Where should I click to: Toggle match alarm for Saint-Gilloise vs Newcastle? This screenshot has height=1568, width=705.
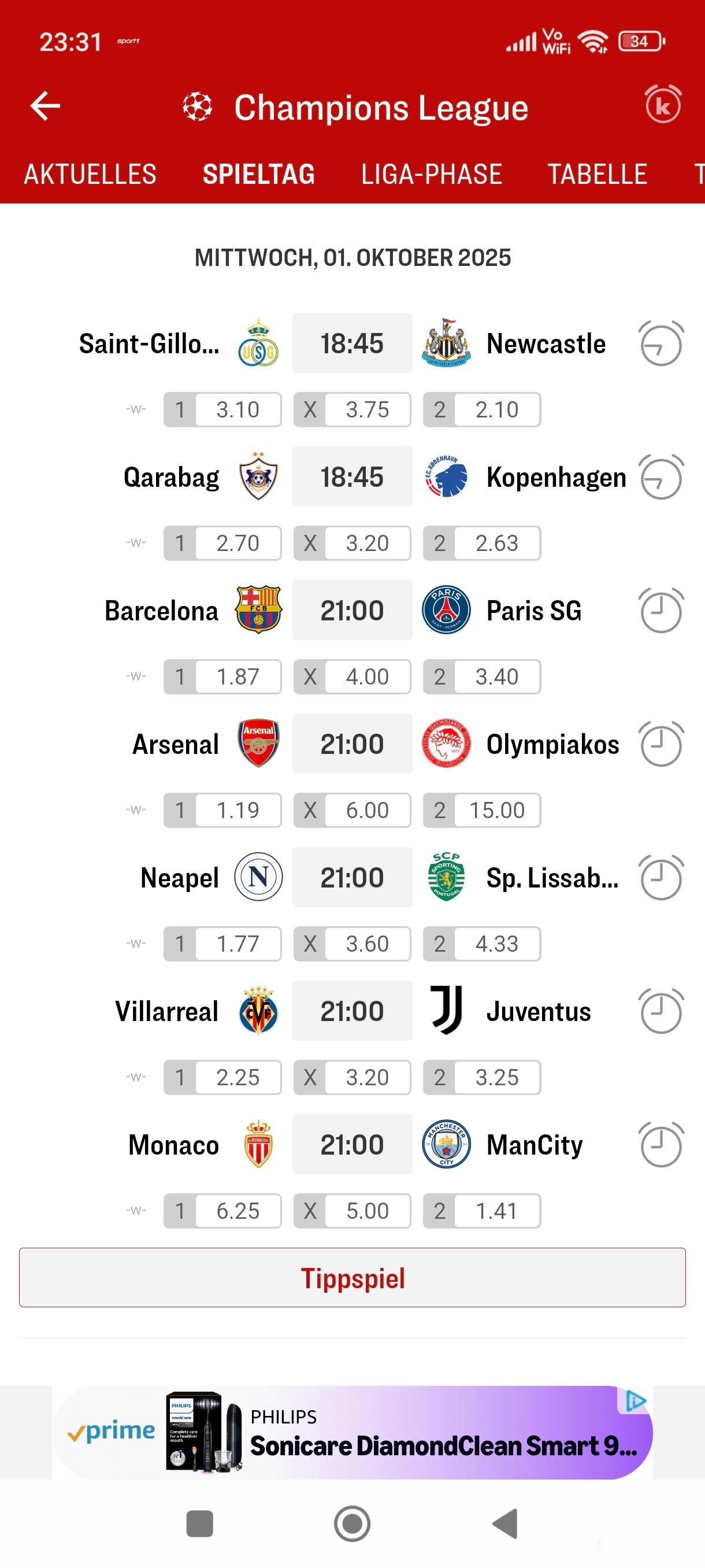pos(661,343)
